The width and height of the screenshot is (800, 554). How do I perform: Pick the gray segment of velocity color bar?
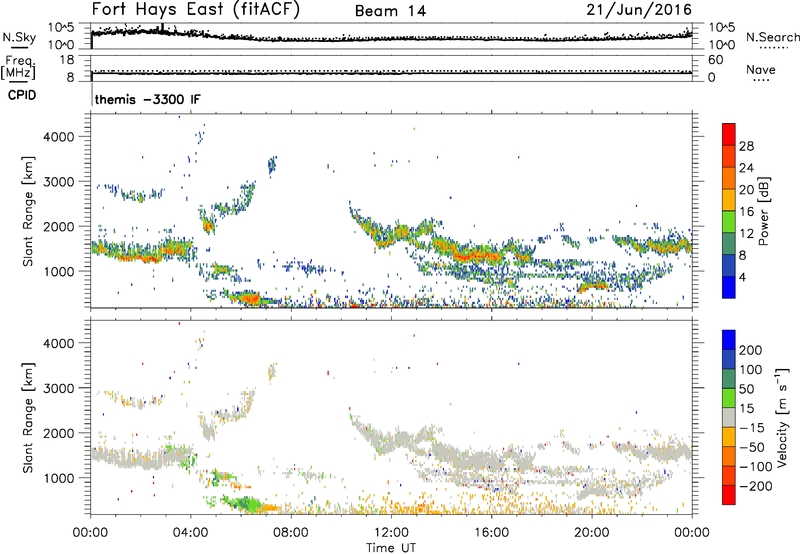729,418
